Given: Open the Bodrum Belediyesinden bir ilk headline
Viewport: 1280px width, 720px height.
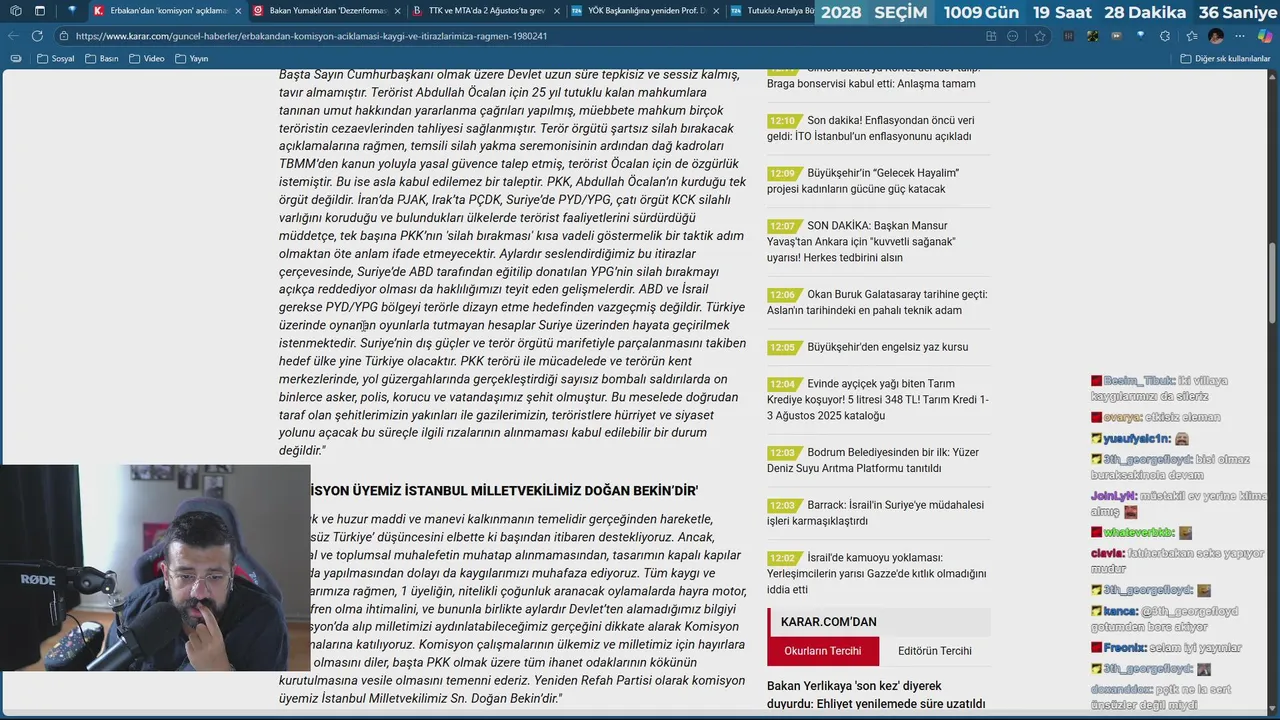Looking at the screenshot, I should coord(879,460).
